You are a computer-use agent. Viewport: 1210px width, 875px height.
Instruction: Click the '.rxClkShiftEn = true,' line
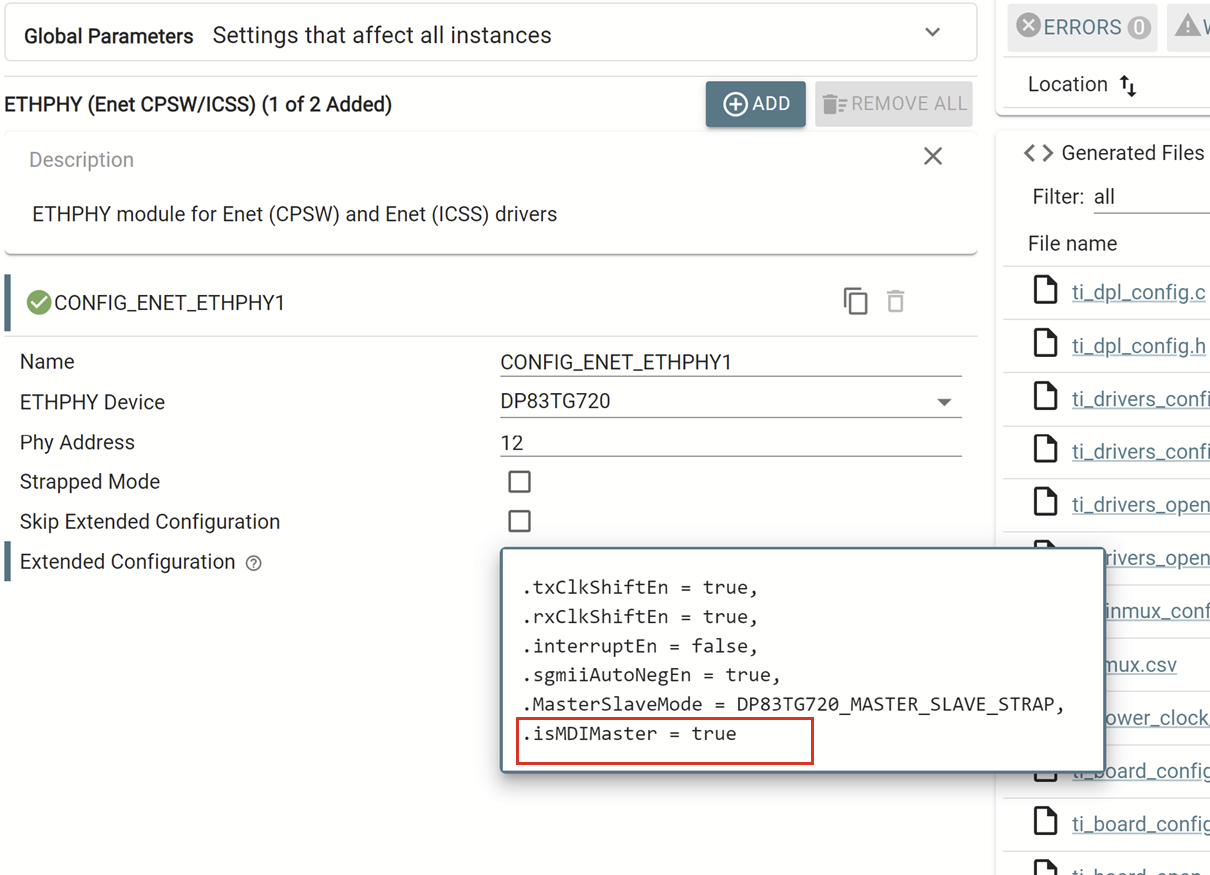click(x=640, y=616)
